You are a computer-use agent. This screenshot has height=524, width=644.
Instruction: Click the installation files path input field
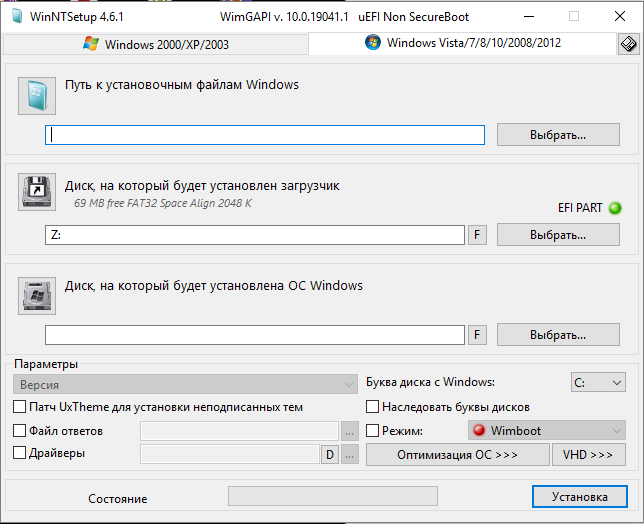point(265,135)
